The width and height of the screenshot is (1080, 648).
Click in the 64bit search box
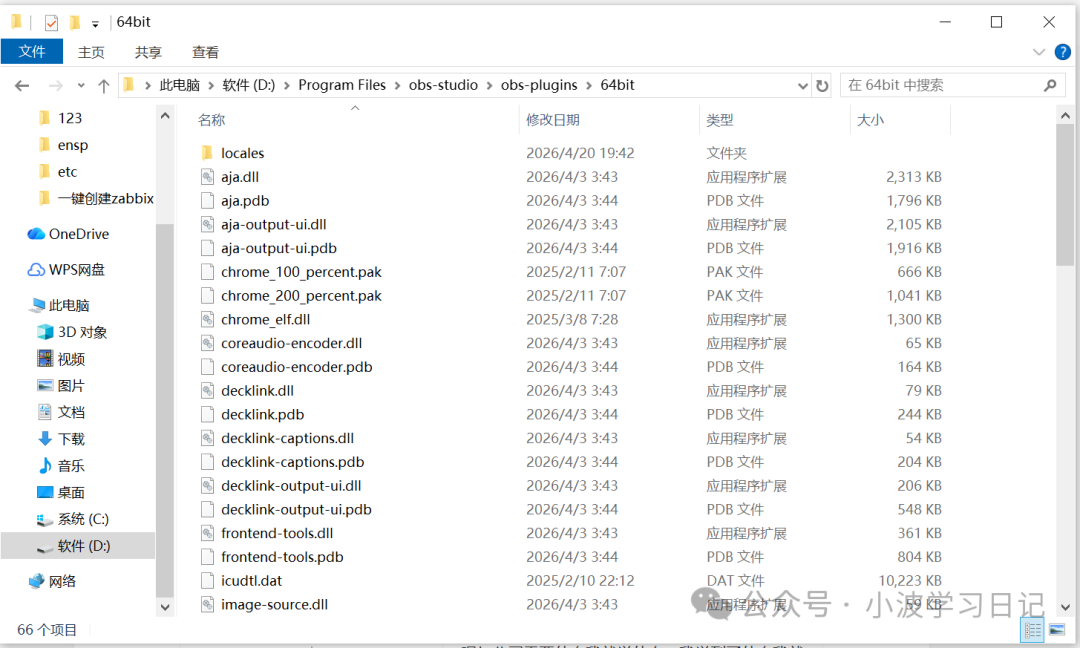tap(938, 86)
